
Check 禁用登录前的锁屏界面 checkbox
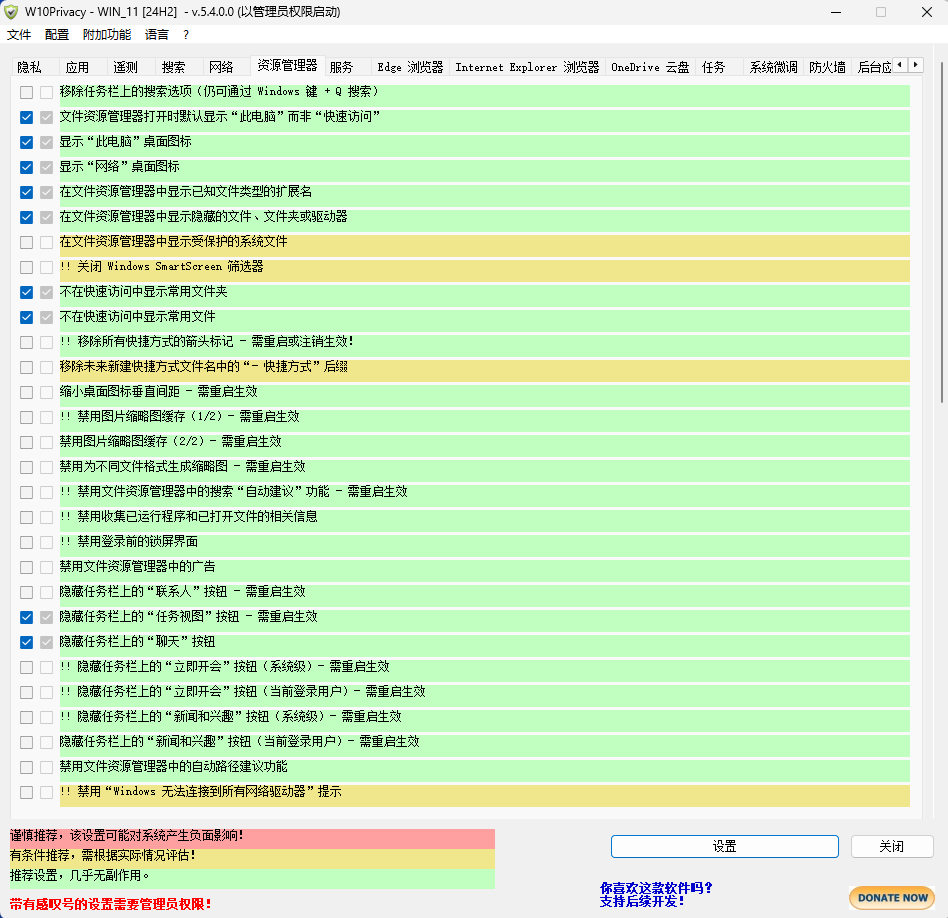click(x=26, y=542)
